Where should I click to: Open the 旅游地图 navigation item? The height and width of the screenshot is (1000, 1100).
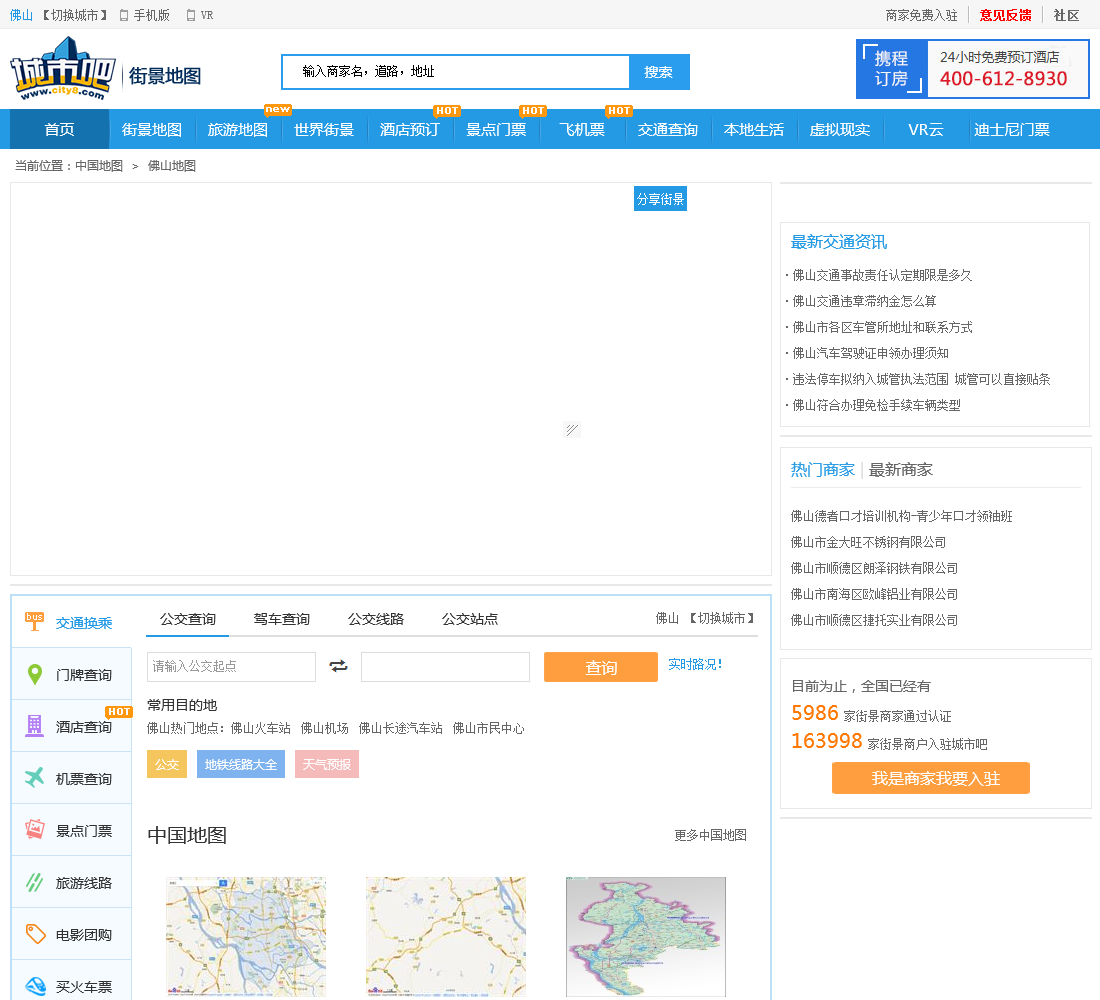(238, 129)
